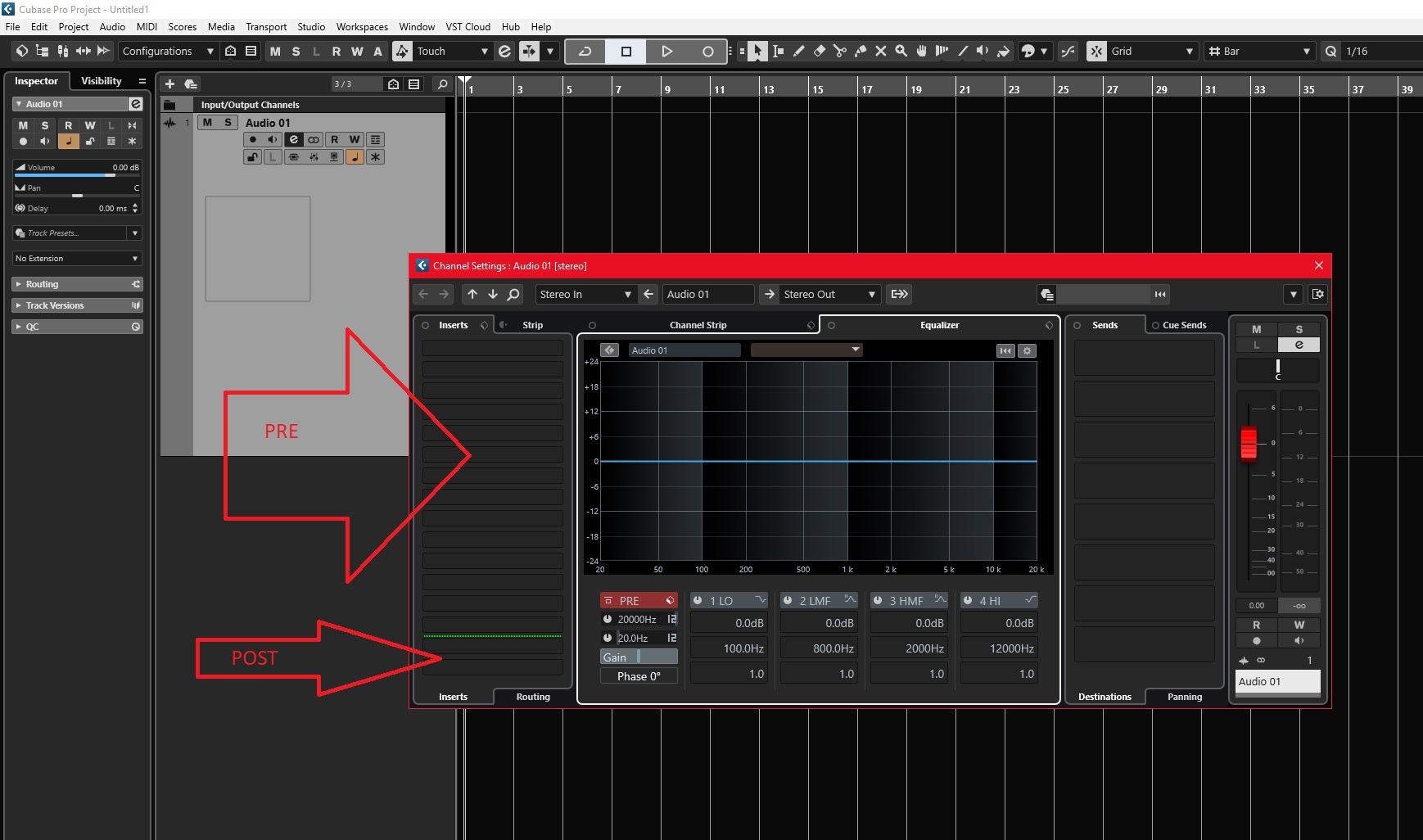Enable the 4 HI equalizer band

click(x=968, y=600)
